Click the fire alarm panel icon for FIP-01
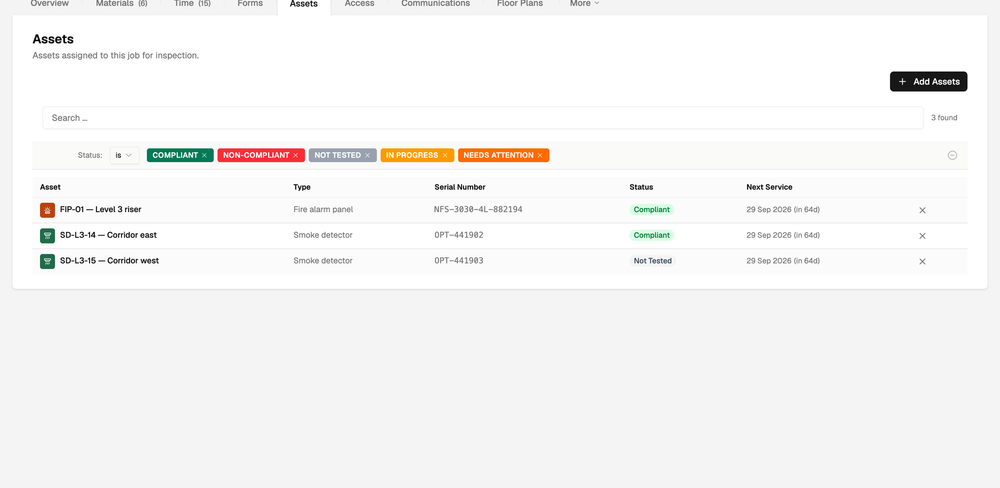Viewport: 1000px width, 488px height. click(x=47, y=210)
